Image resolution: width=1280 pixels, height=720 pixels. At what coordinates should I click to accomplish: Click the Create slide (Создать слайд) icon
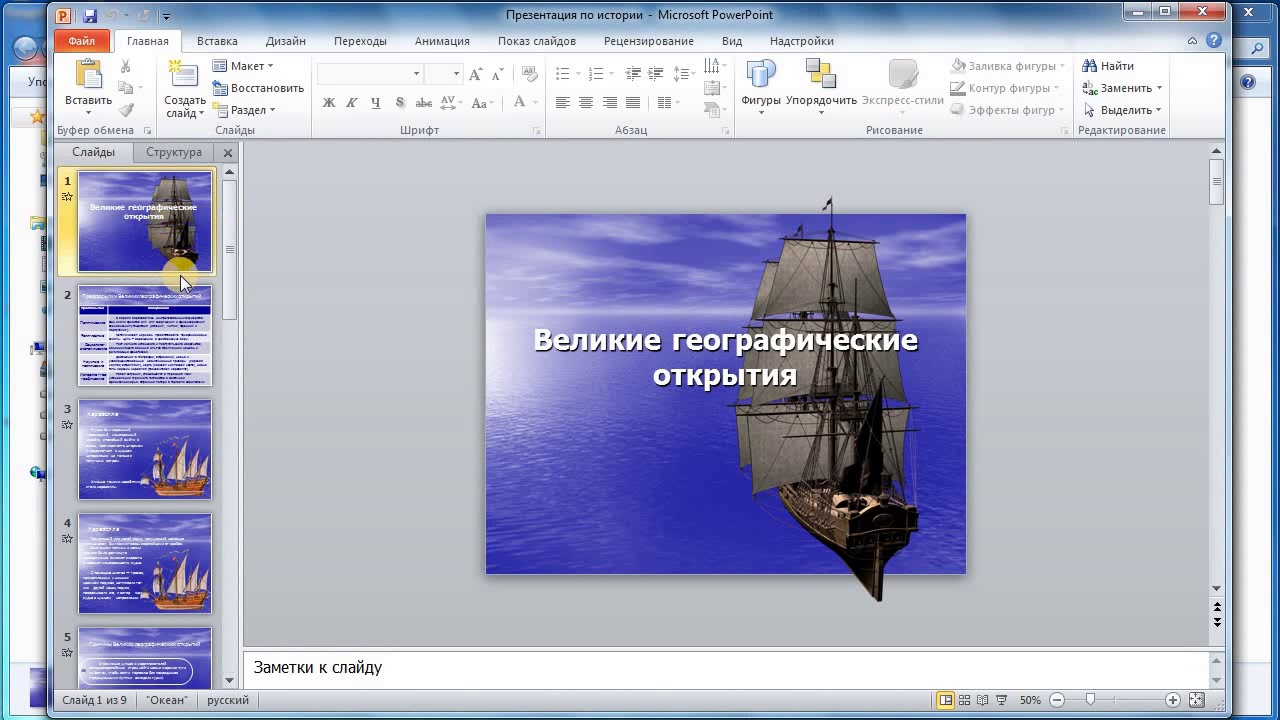click(x=184, y=75)
